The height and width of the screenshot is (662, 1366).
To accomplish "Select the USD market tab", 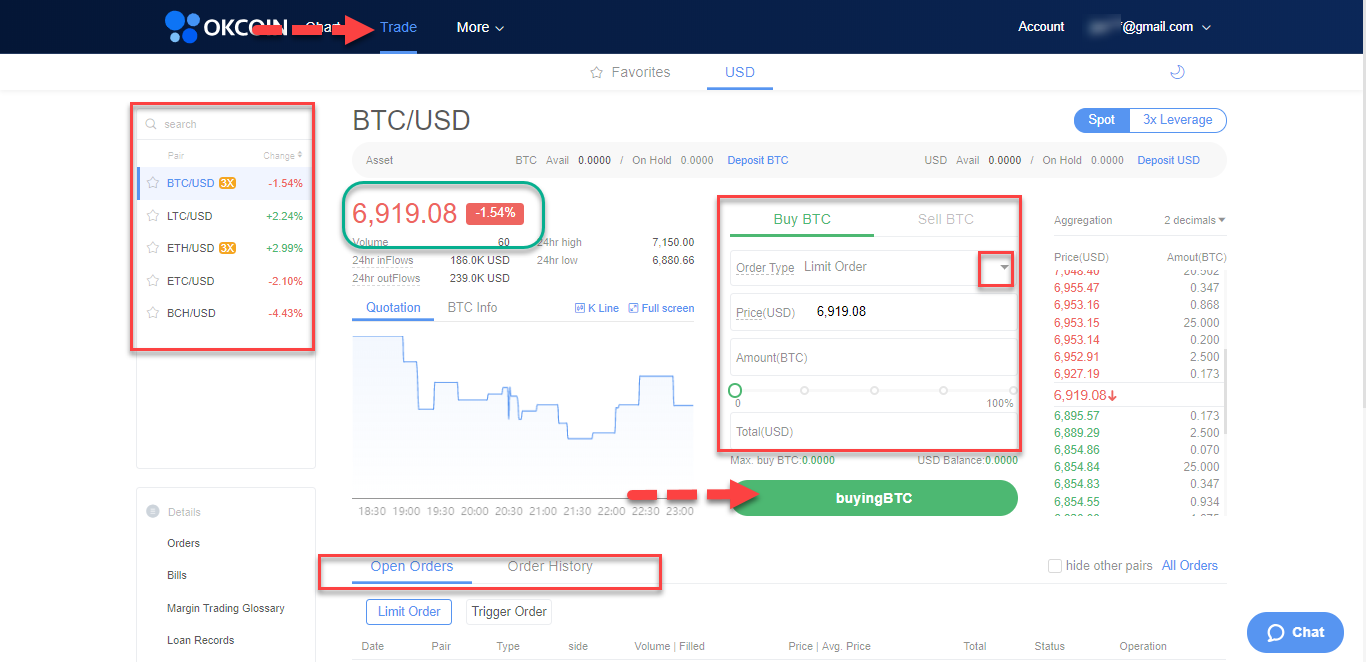I will click(740, 72).
